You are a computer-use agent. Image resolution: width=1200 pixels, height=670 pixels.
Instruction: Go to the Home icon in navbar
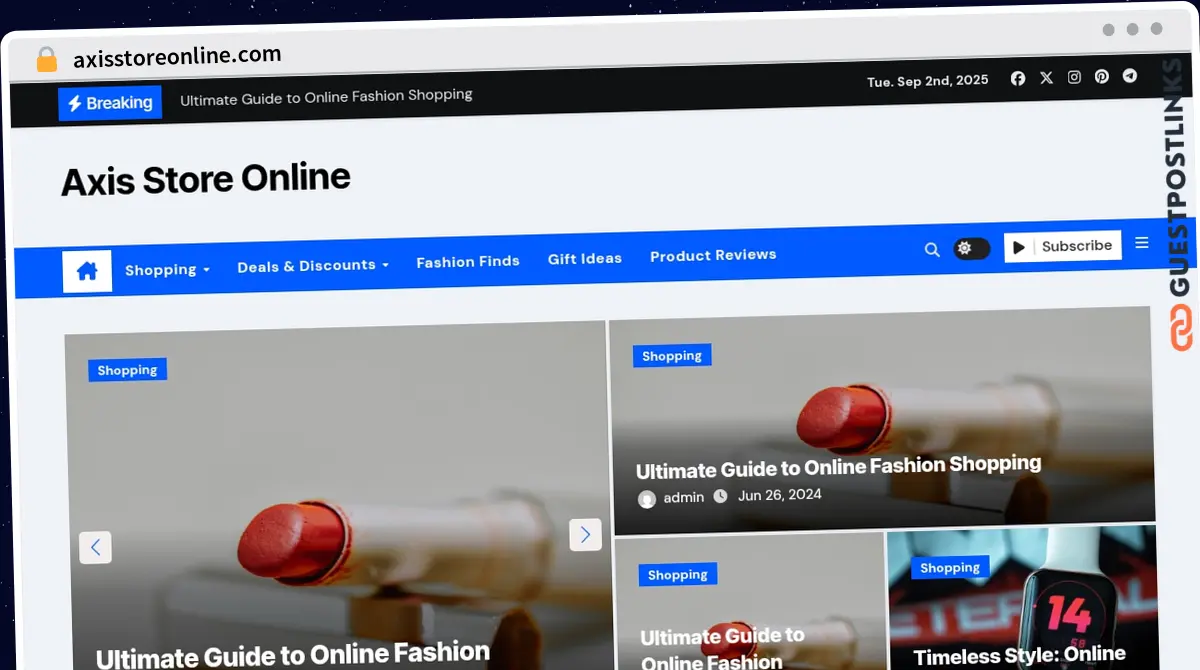pyautogui.click(x=87, y=271)
